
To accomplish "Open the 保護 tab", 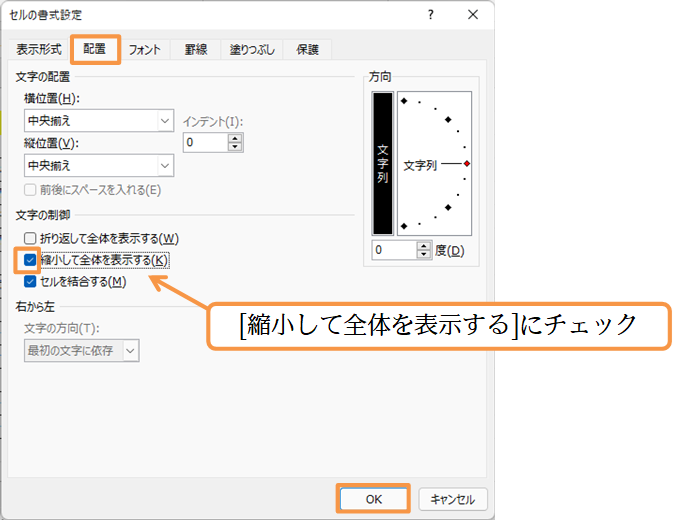I will 307,49.
